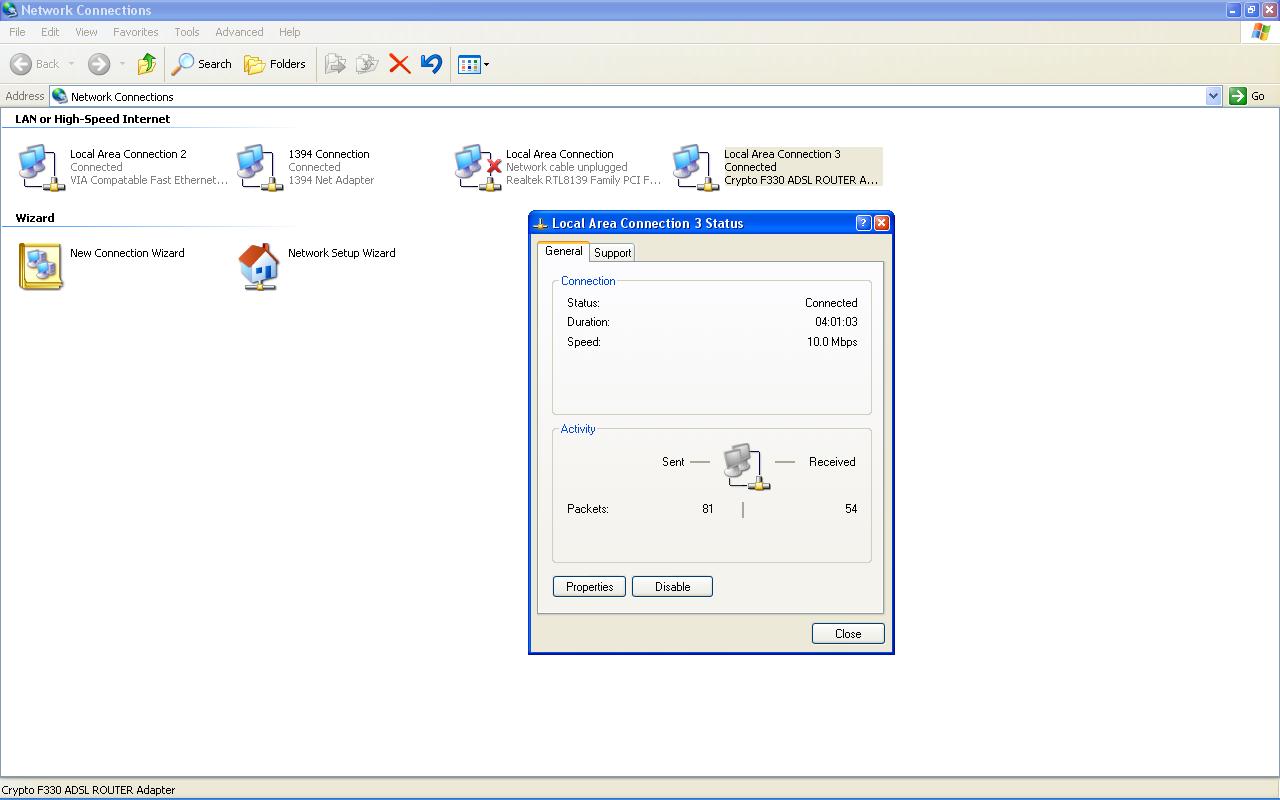1280x800 pixels.
Task: Click the Status dialog help question-mark button
Action: (864, 223)
